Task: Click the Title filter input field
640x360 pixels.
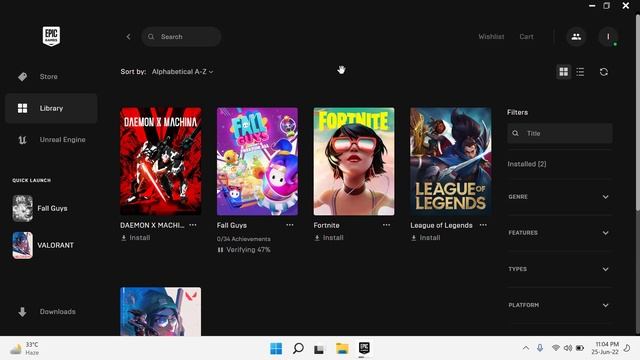Action: (x=560, y=133)
